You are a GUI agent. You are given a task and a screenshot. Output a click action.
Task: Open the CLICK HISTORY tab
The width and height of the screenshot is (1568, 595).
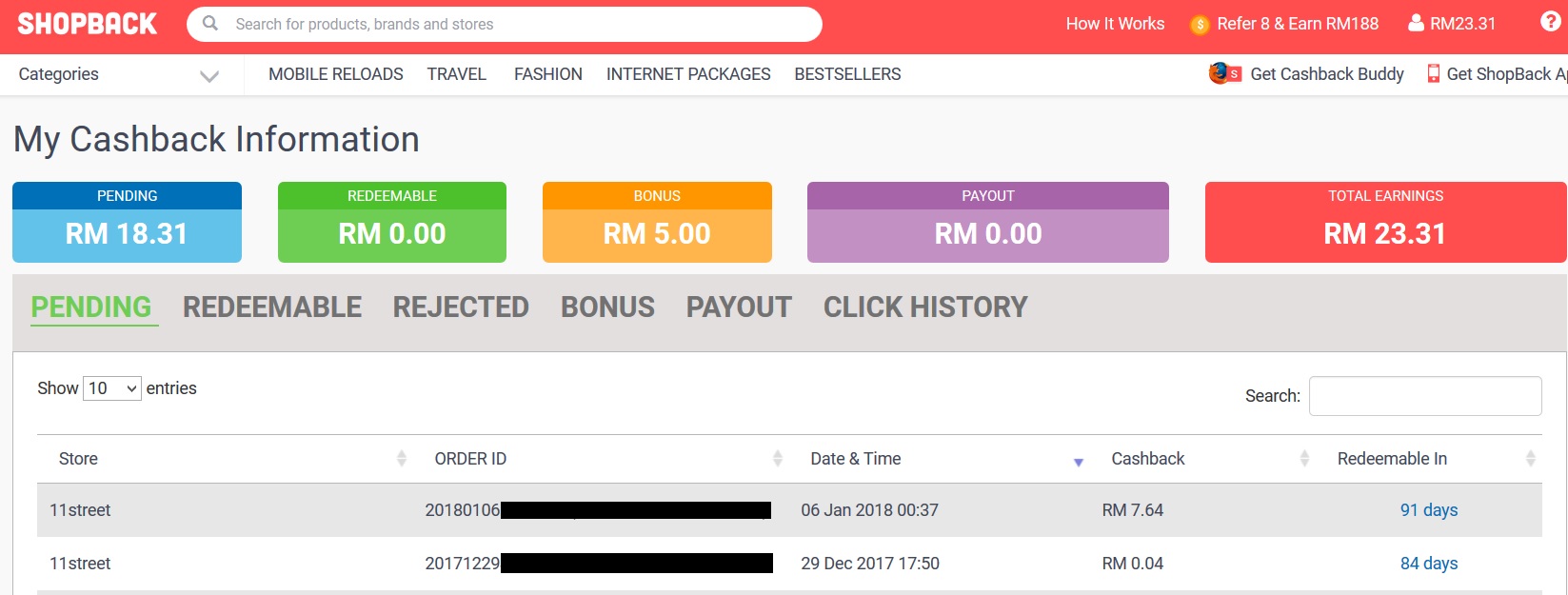[925, 307]
